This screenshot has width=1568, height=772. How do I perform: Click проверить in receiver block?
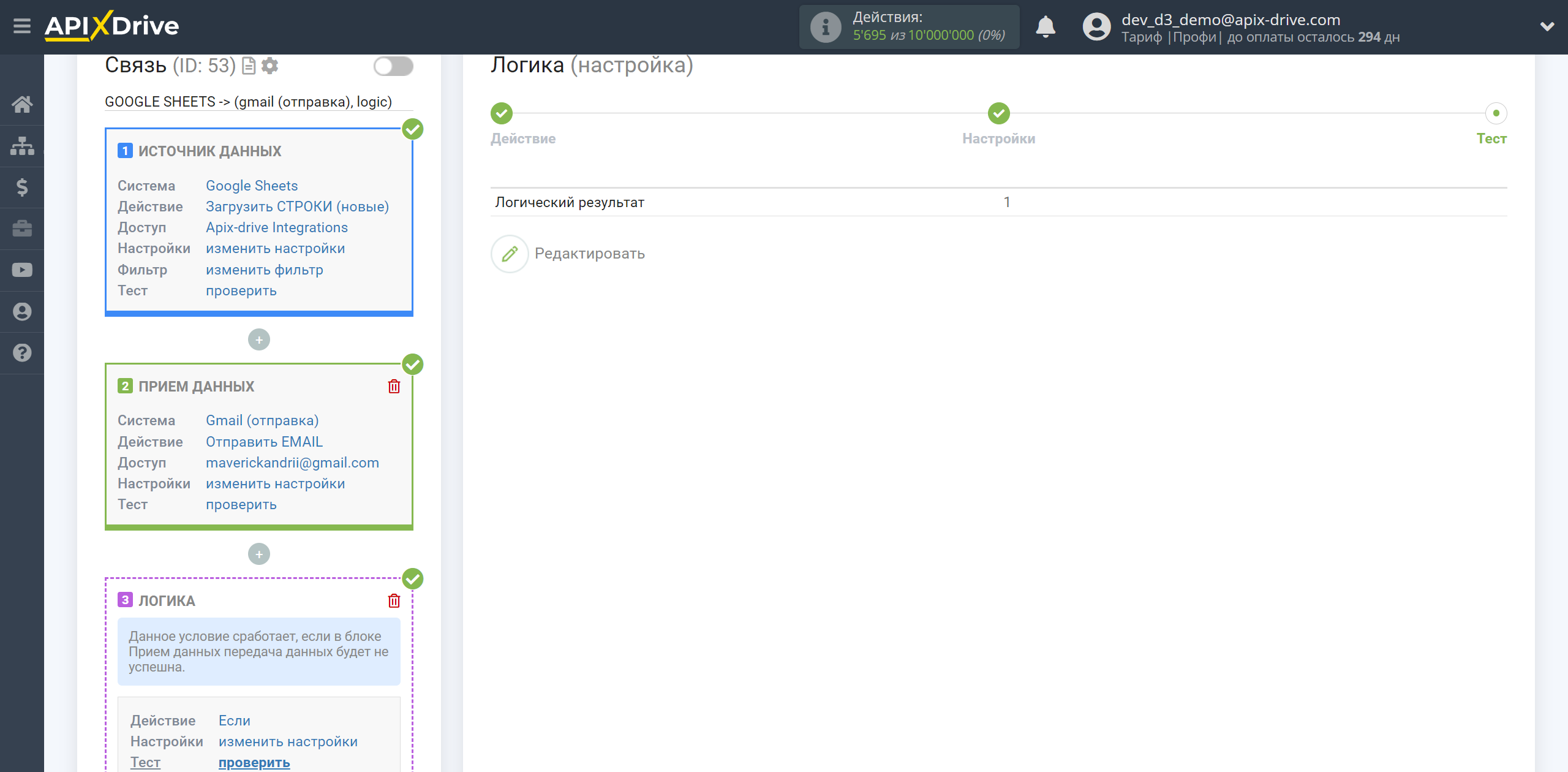pyautogui.click(x=241, y=504)
